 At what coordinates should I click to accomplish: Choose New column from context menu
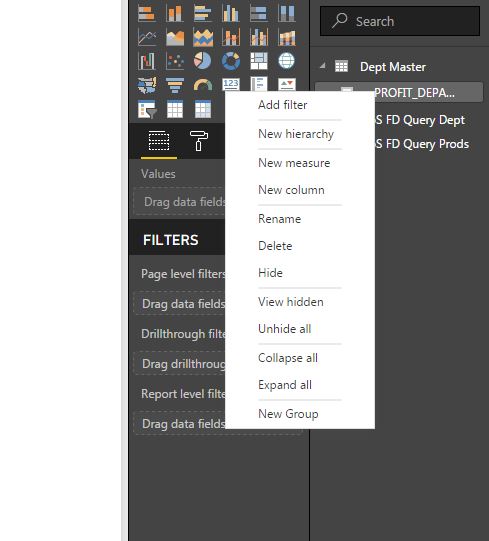click(x=291, y=190)
